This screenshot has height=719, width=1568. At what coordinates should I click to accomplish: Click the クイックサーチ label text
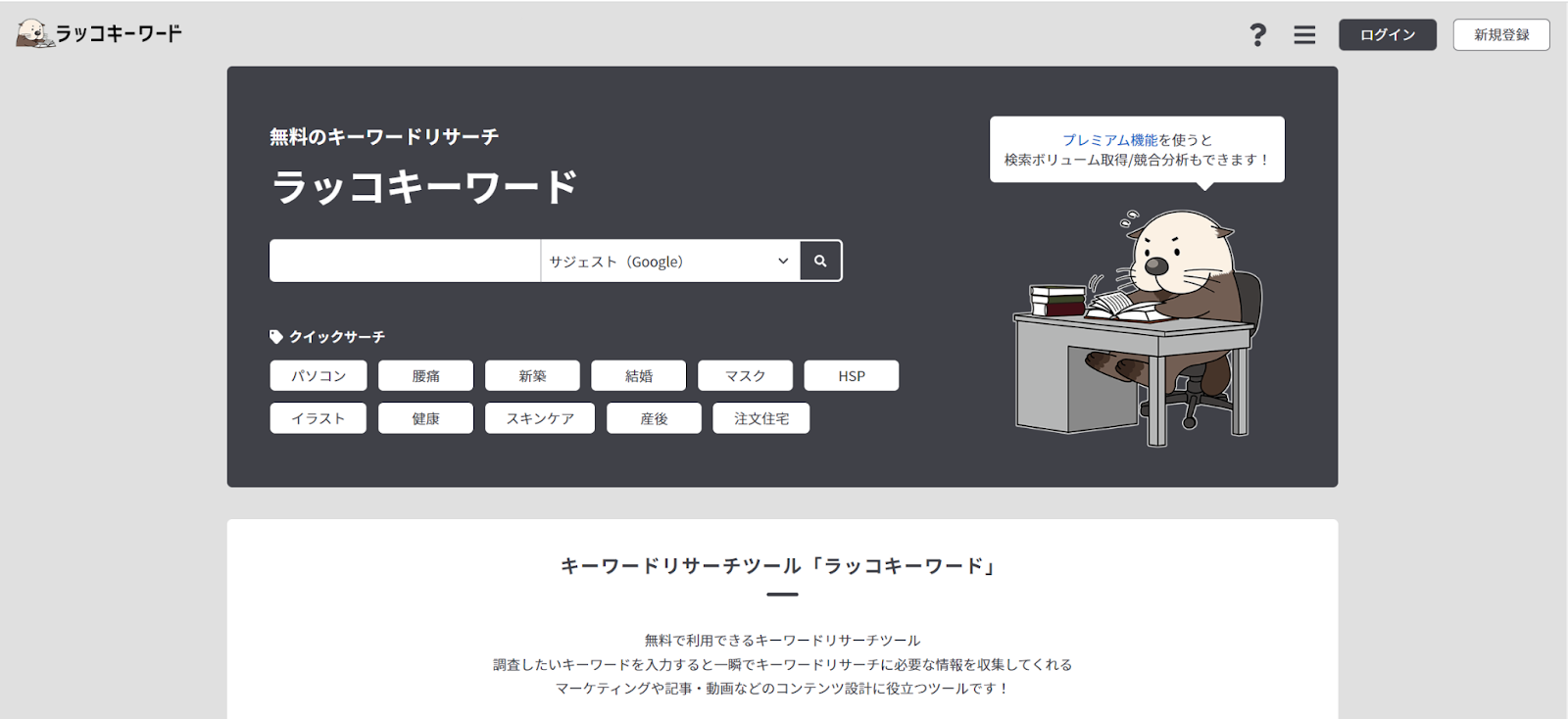click(337, 336)
